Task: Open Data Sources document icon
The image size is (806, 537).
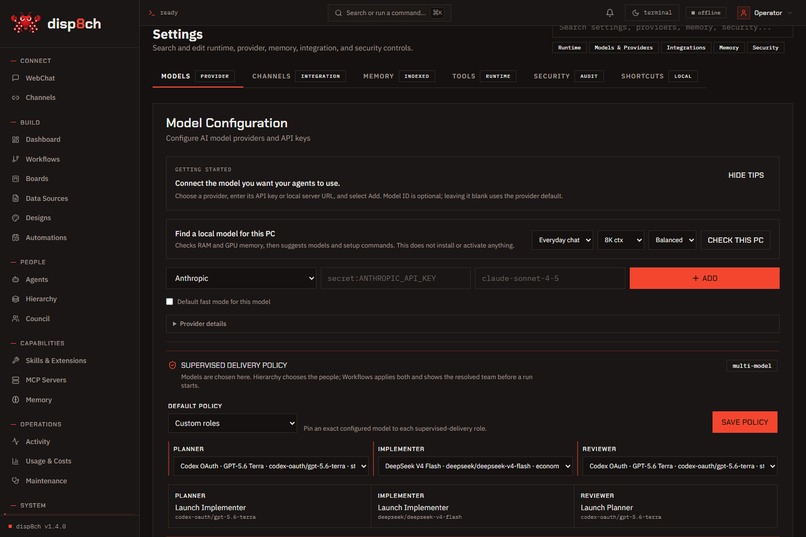Action: coord(15,198)
